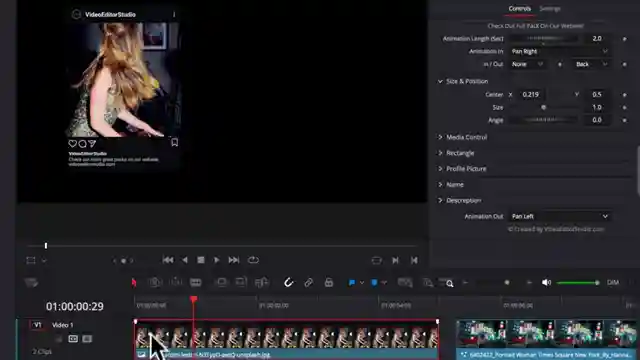Zoom in timeline with plus button
640x360 pixels.
click(x=529, y=282)
